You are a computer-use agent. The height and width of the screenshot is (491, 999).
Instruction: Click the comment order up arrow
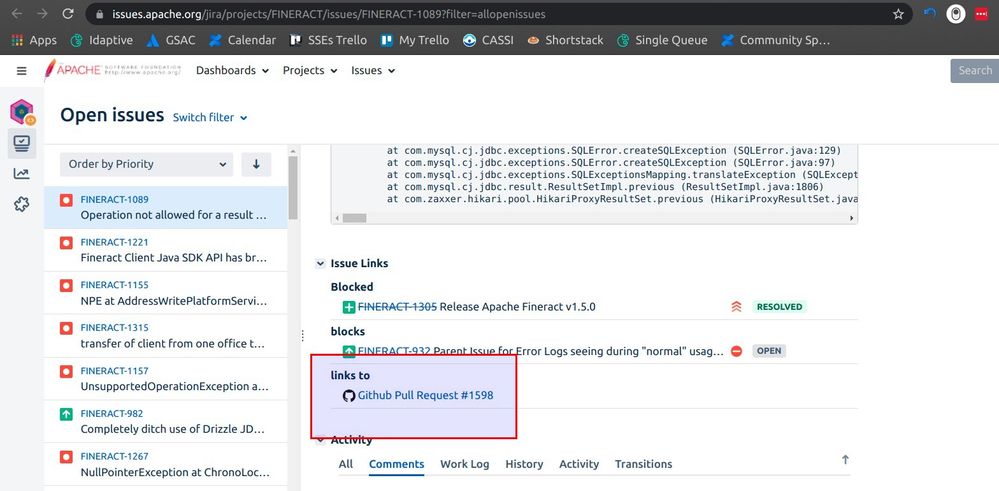(x=845, y=459)
